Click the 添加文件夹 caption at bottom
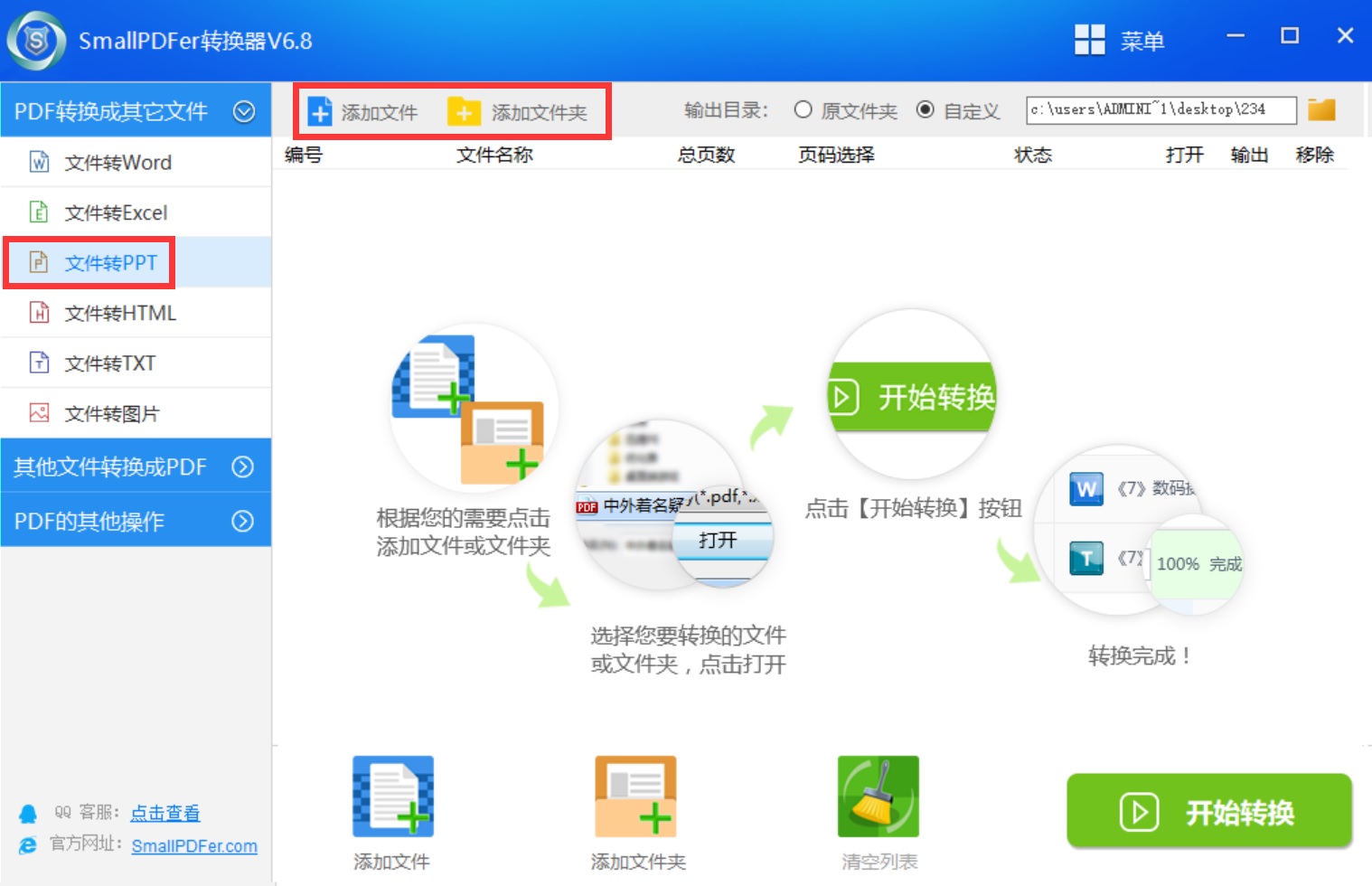 (638, 862)
